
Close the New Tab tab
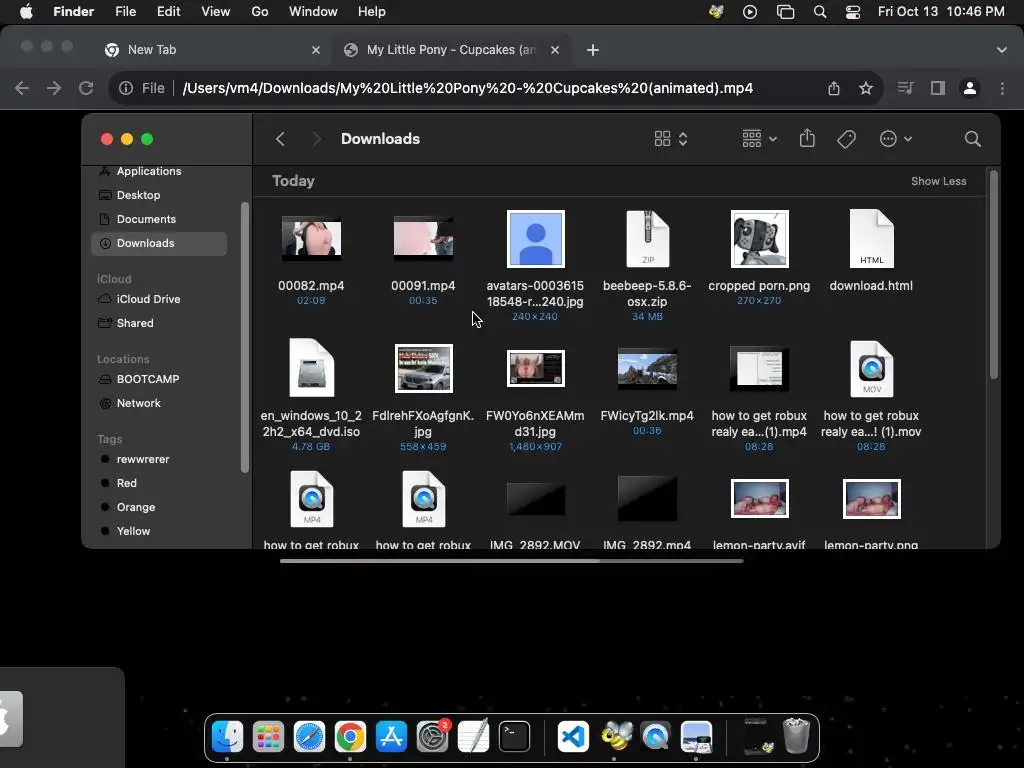[316, 50]
